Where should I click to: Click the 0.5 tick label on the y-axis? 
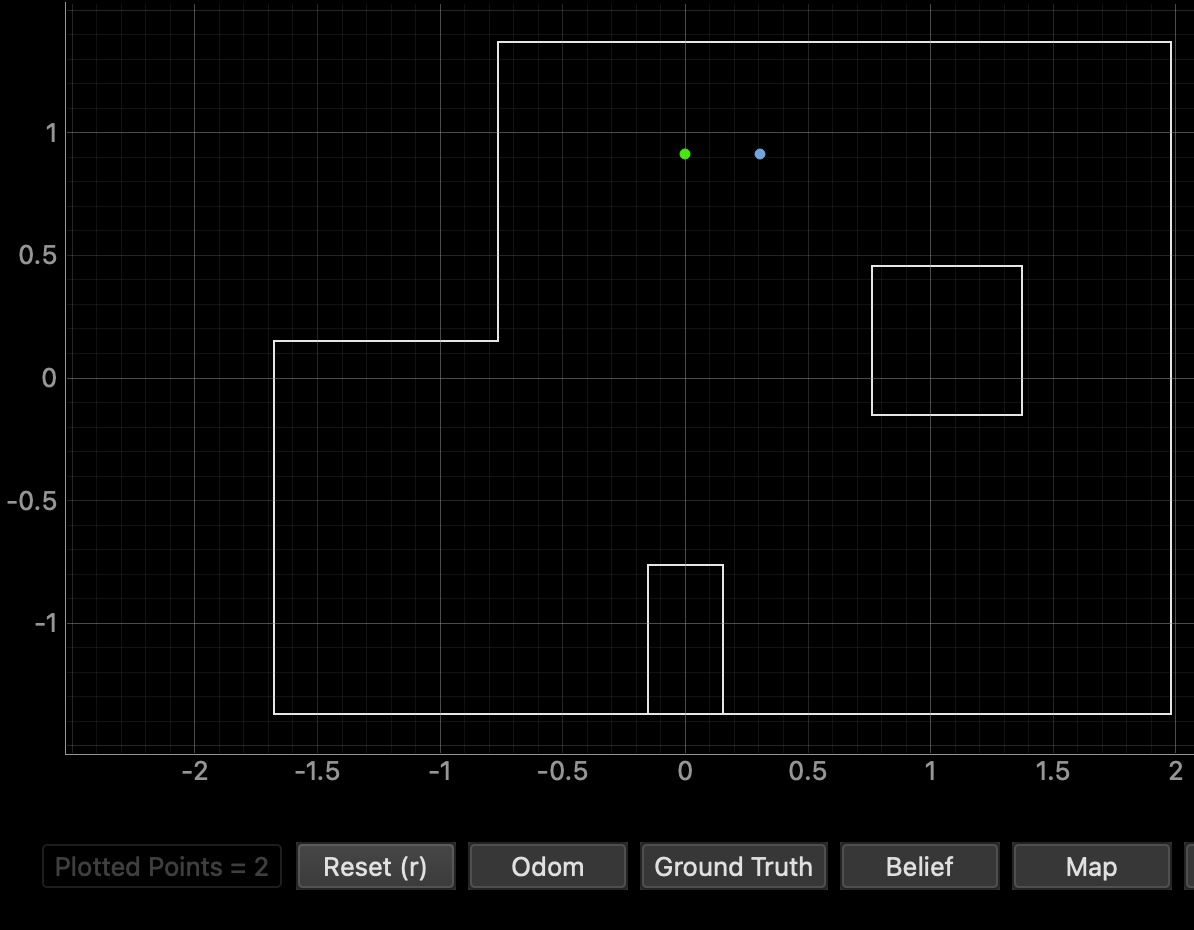click(38, 255)
